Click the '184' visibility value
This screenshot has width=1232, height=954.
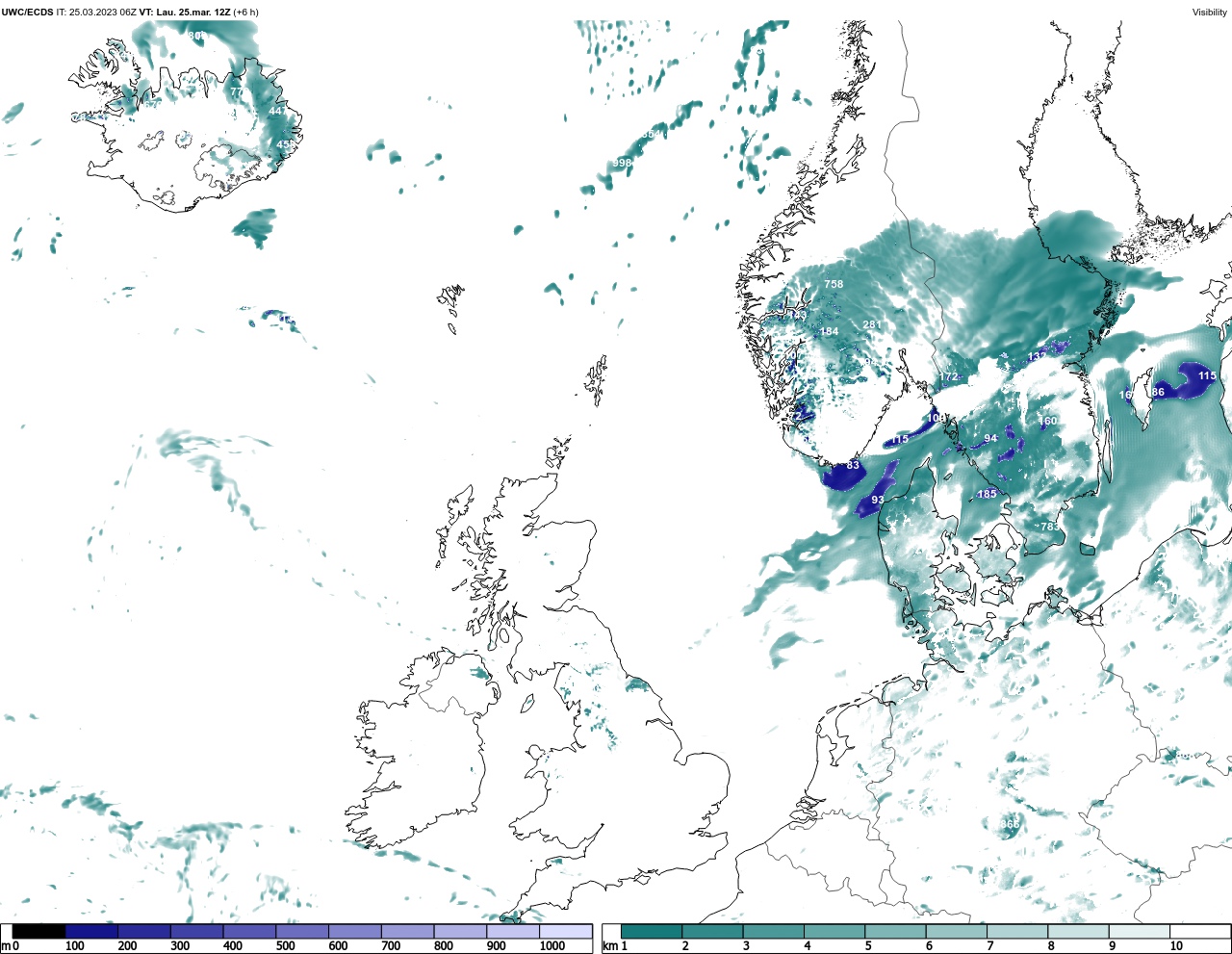[829, 331]
